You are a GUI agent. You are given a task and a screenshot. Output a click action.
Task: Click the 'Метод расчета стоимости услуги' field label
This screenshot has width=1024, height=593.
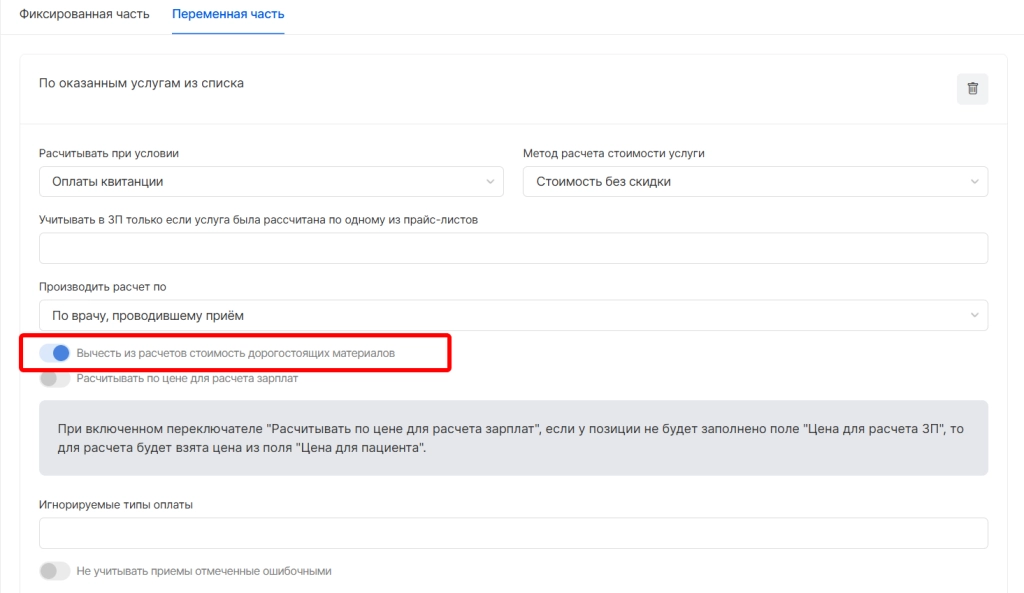point(614,154)
